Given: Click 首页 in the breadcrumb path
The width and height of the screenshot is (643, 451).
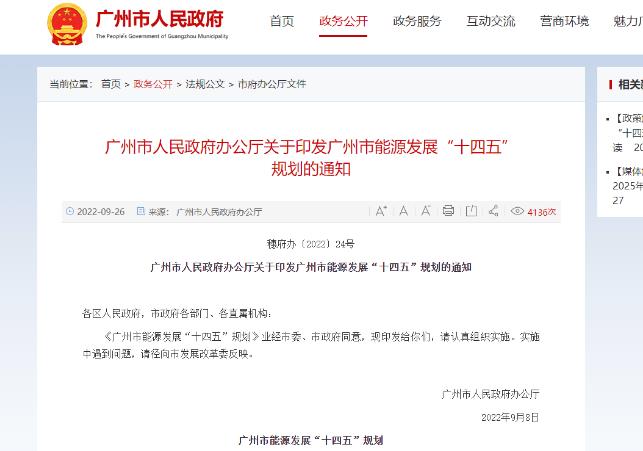Looking at the screenshot, I should 110,85.
